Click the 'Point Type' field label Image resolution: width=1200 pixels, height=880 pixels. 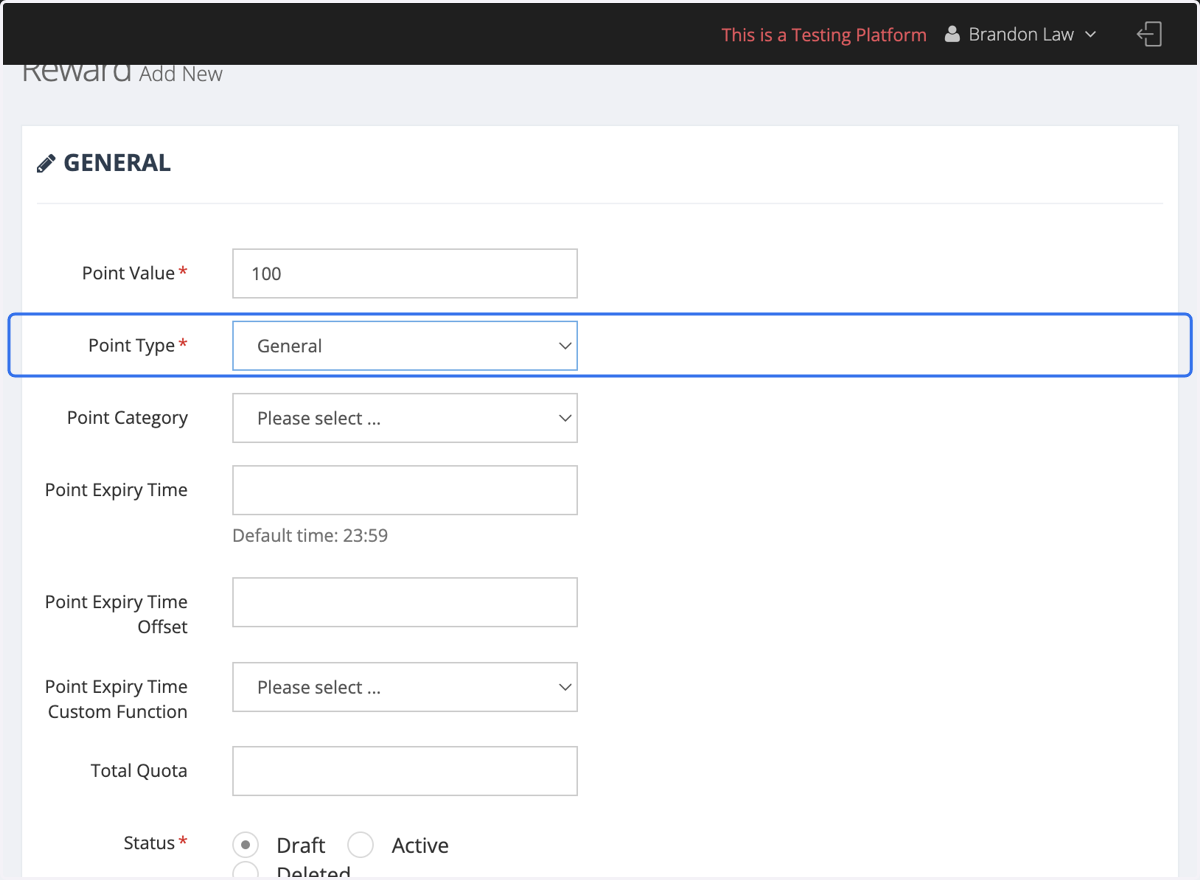(131, 346)
